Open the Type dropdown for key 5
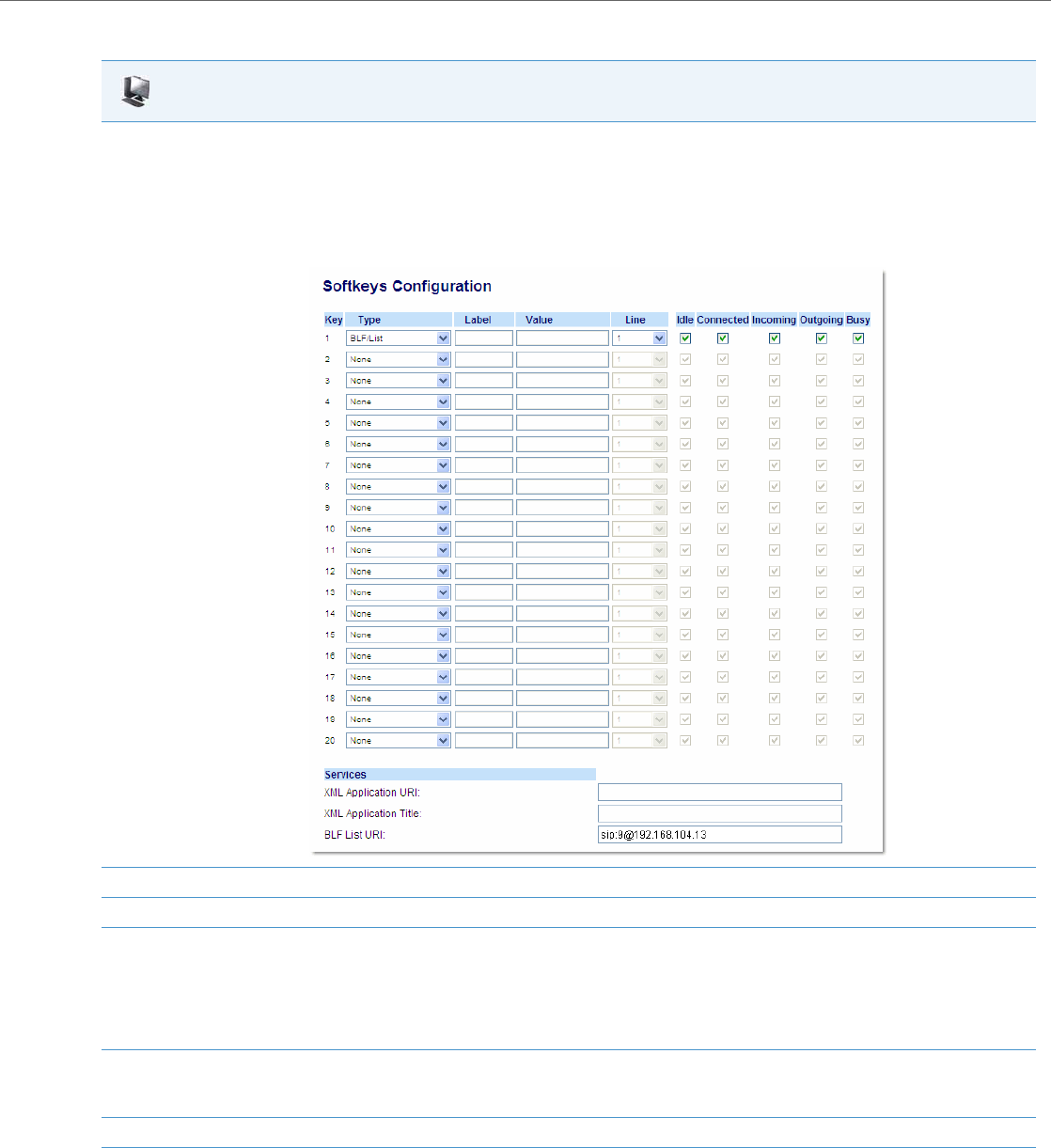Viewport: 1051px width, 1148px height. click(x=399, y=423)
